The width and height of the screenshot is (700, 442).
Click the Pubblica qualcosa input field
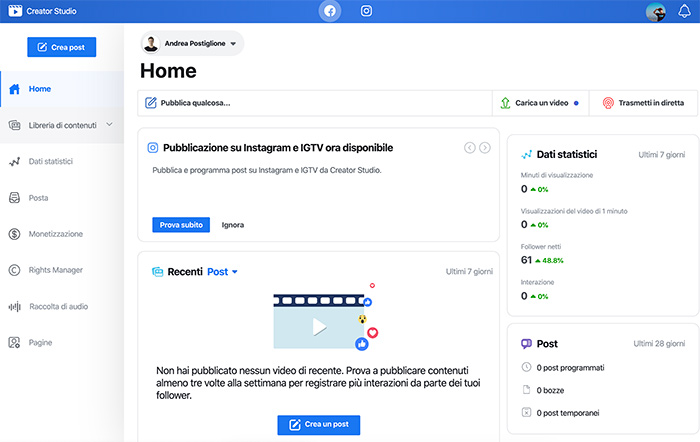click(x=315, y=103)
